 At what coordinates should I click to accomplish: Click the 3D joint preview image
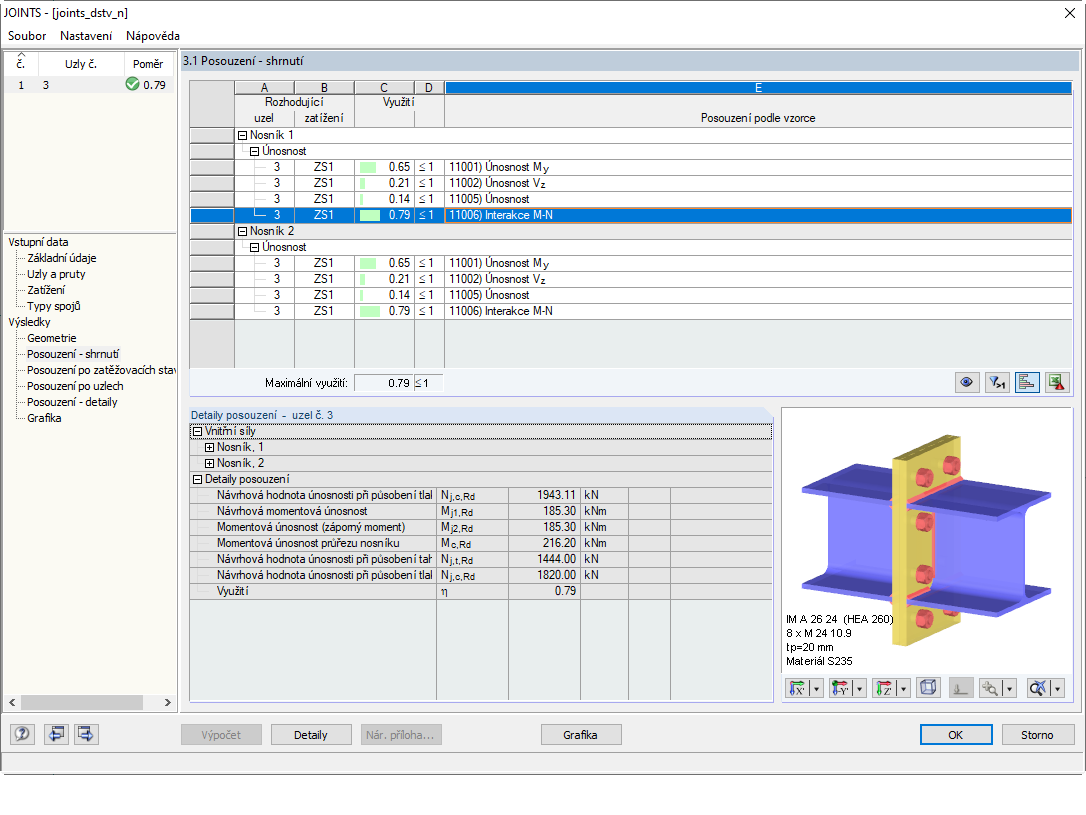coord(927,540)
